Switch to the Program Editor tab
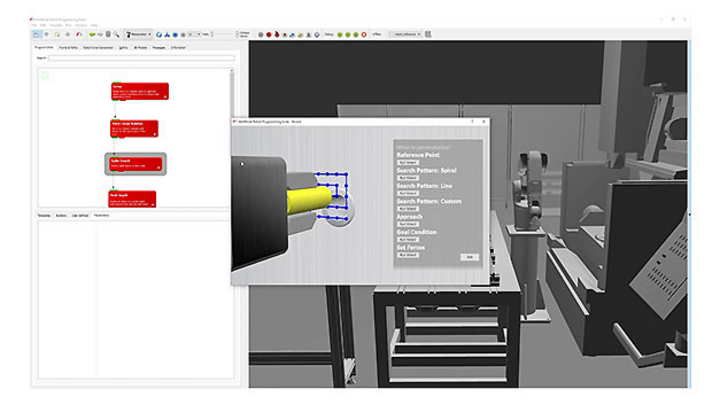 43,46
